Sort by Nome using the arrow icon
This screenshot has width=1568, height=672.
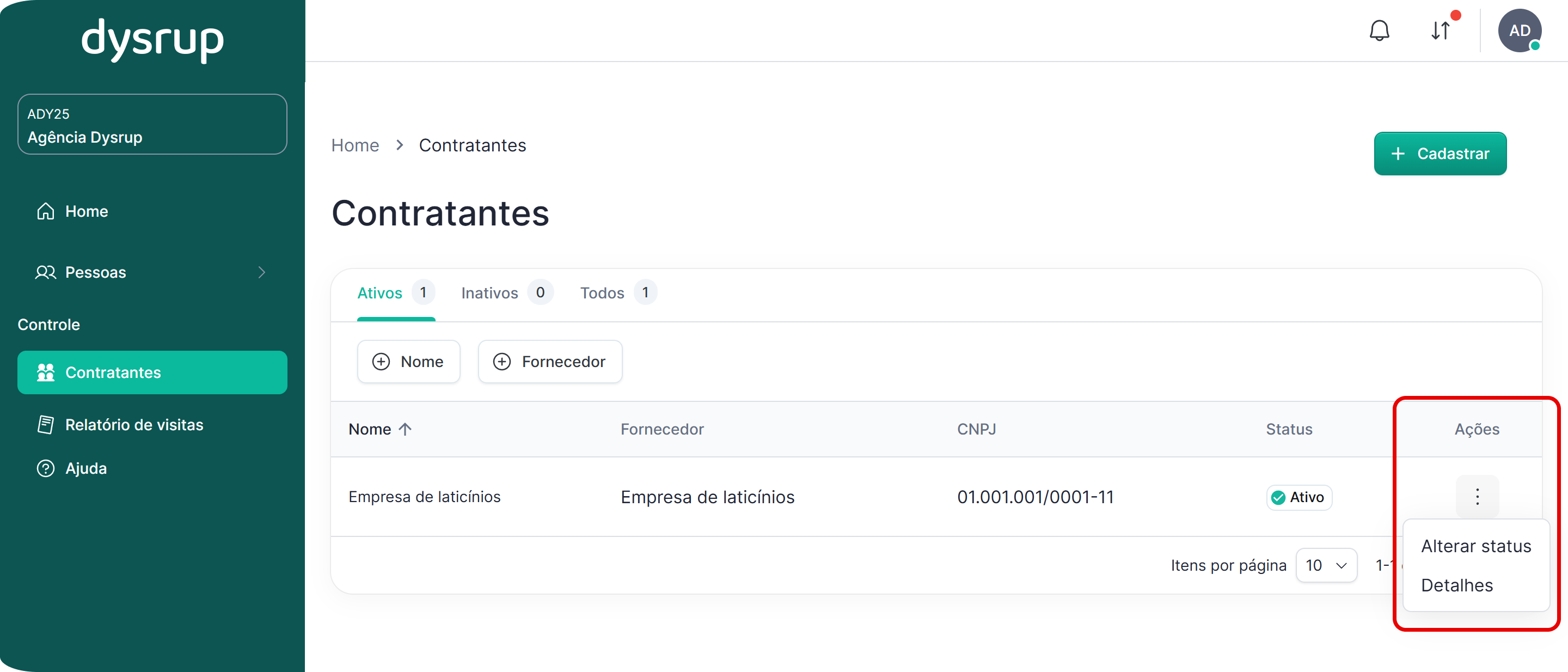(406, 429)
